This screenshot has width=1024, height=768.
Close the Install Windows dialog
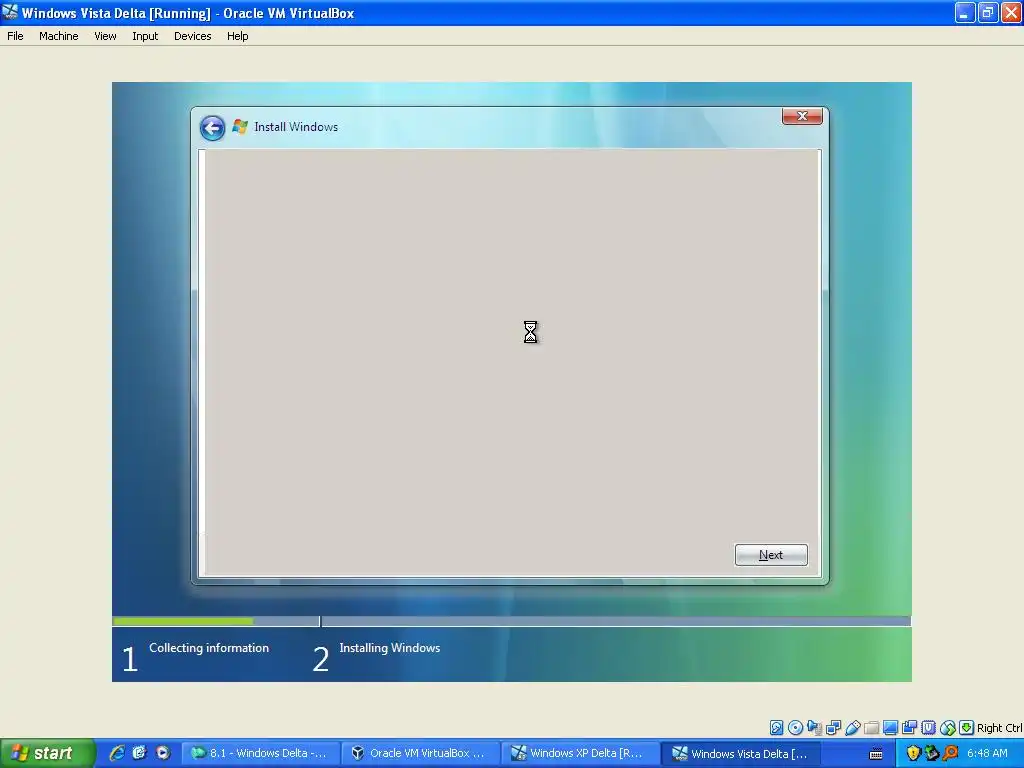(802, 116)
